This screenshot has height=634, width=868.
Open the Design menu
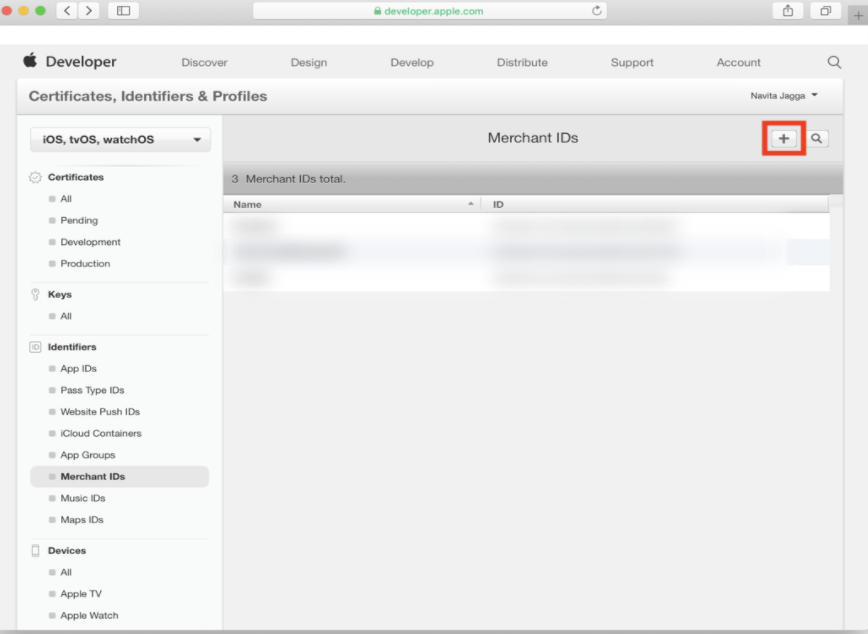pos(309,63)
